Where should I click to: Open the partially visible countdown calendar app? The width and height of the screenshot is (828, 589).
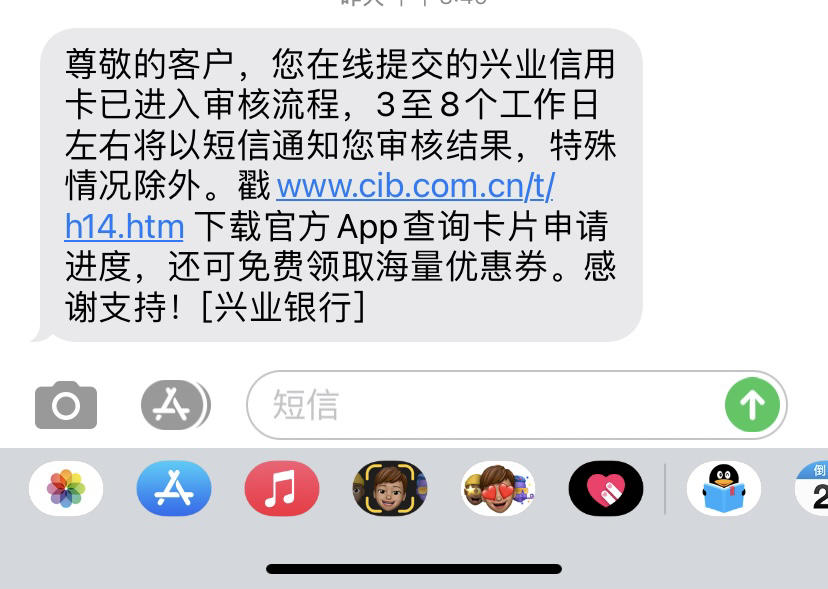tap(812, 488)
